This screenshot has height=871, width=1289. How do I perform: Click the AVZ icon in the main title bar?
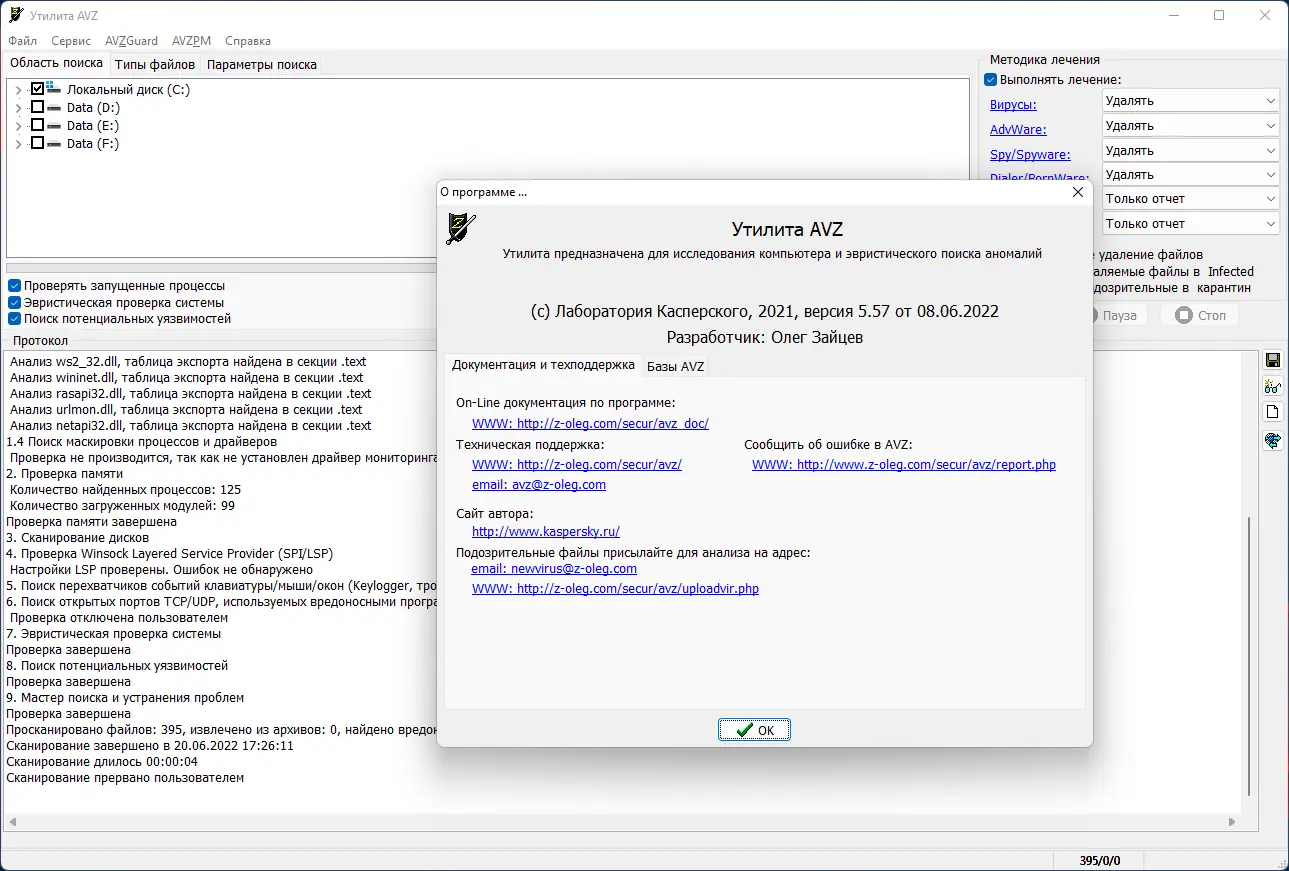[16, 15]
